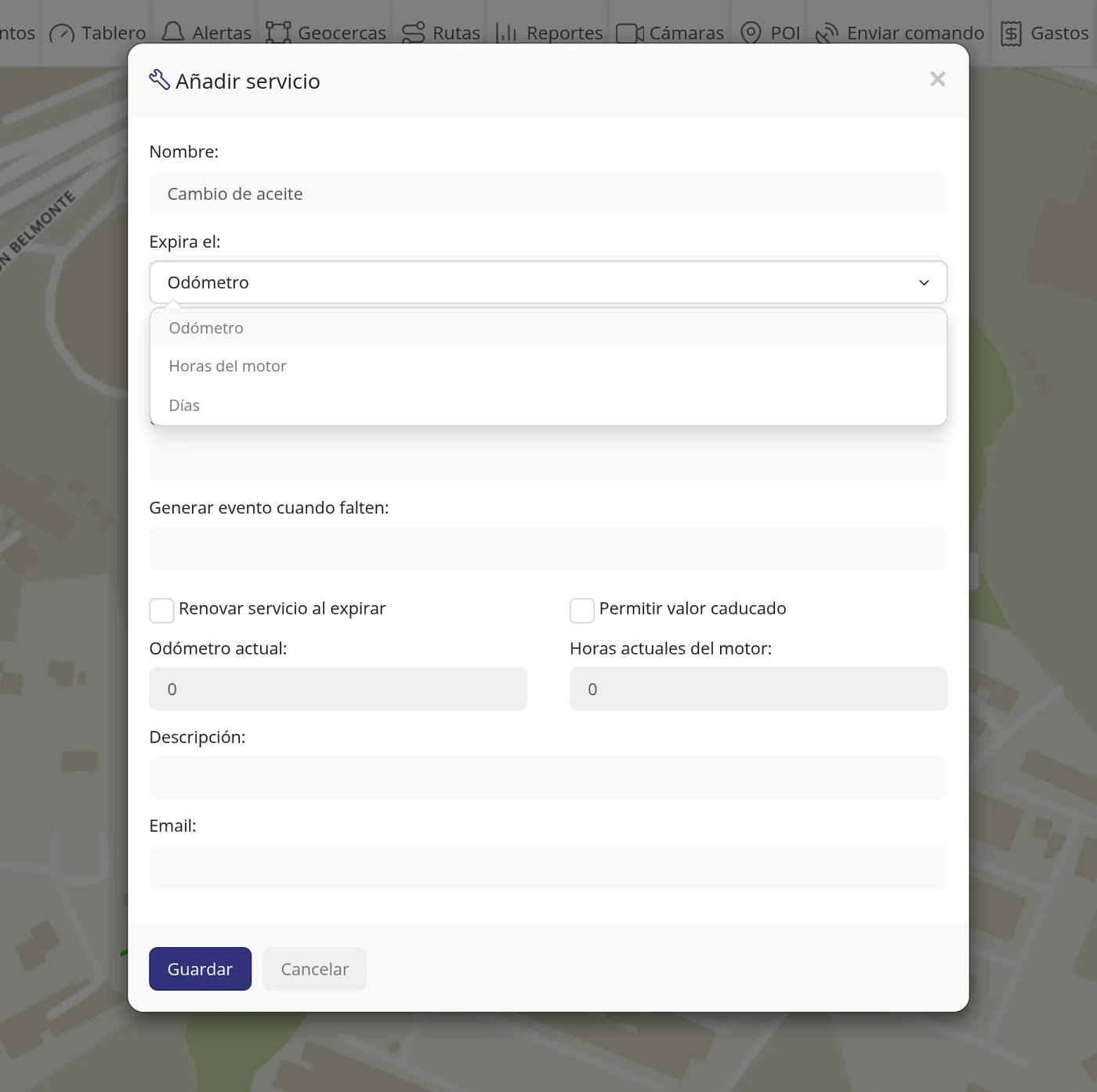Click the Cancelar button
1097x1092 pixels.
pos(315,969)
